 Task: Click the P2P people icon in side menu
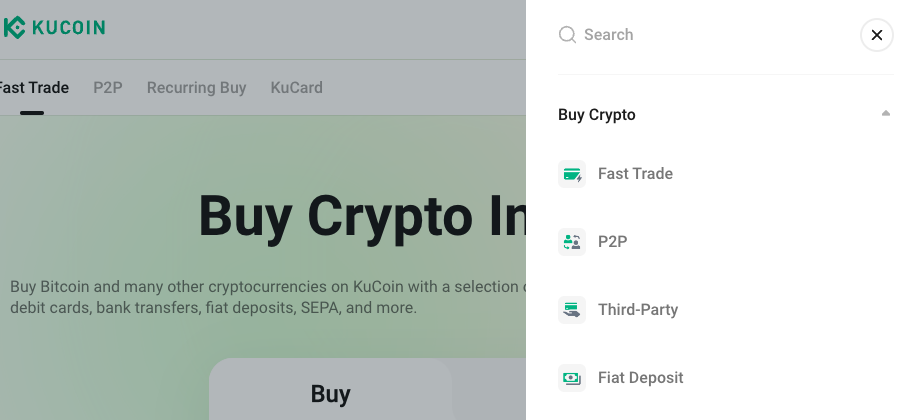click(x=572, y=242)
